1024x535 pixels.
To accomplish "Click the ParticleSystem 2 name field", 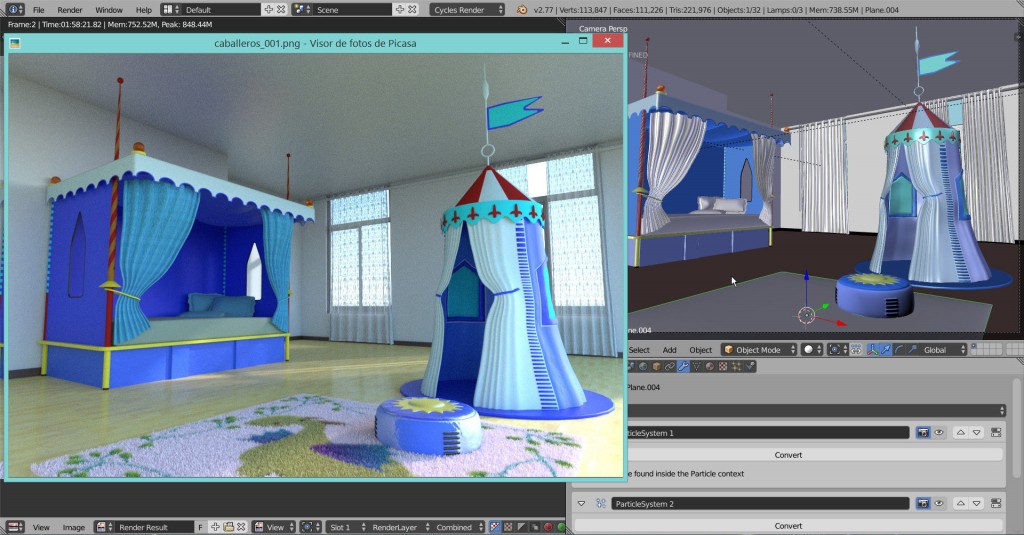I will [760, 504].
